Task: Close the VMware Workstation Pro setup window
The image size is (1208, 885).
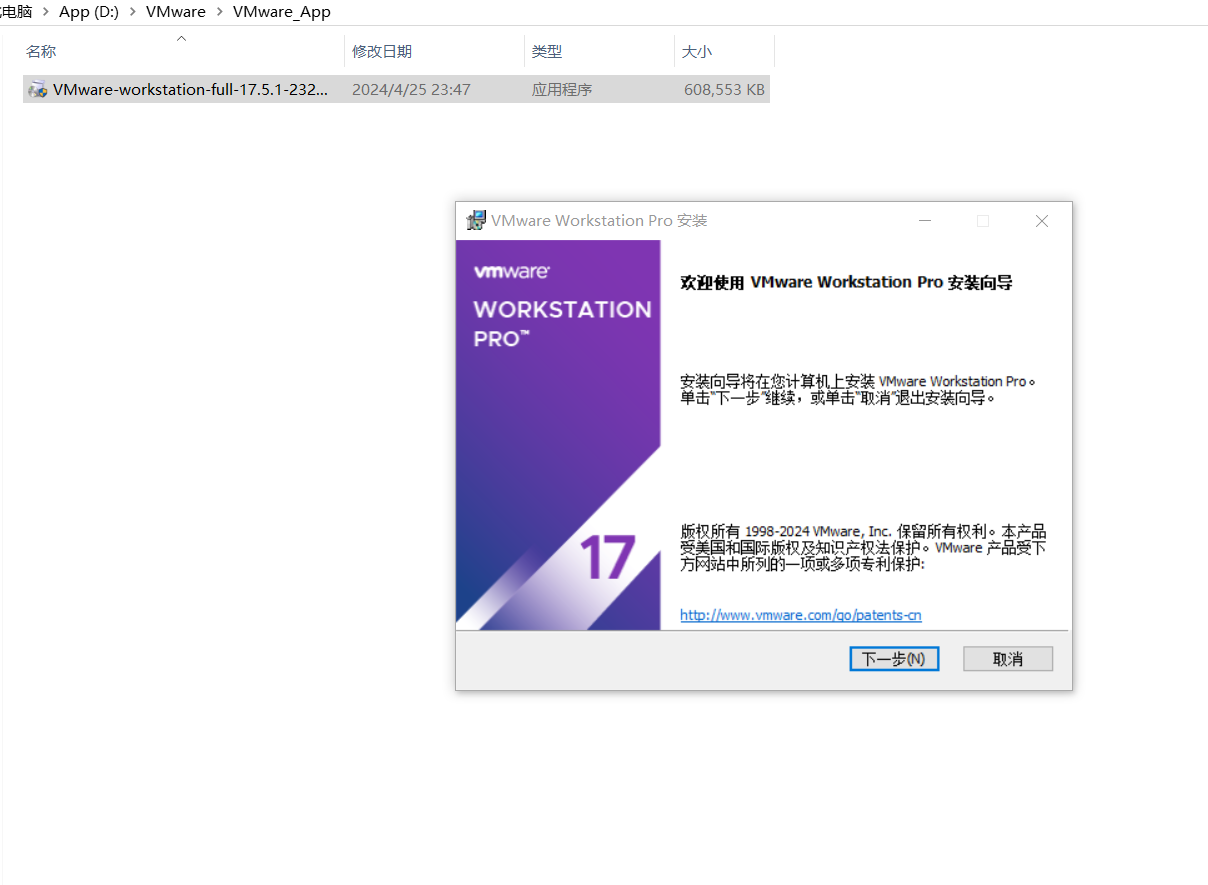Action: [1042, 221]
